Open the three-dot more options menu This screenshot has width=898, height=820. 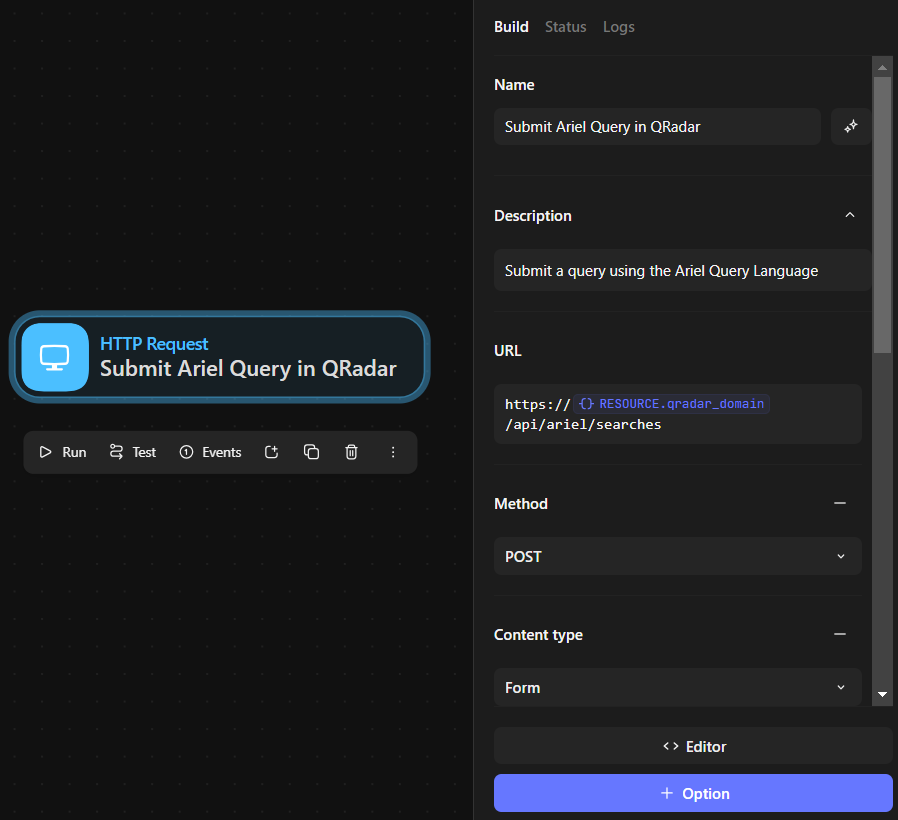click(393, 452)
